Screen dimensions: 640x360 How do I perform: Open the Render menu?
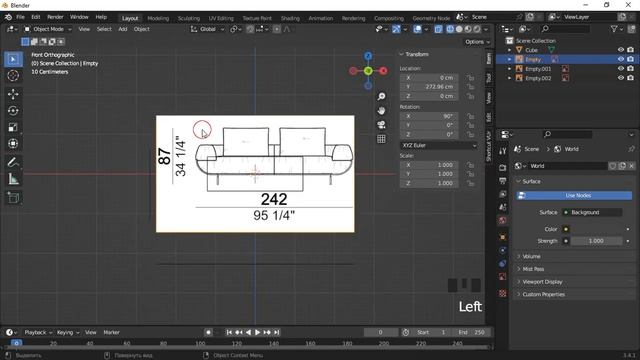[55, 17]
